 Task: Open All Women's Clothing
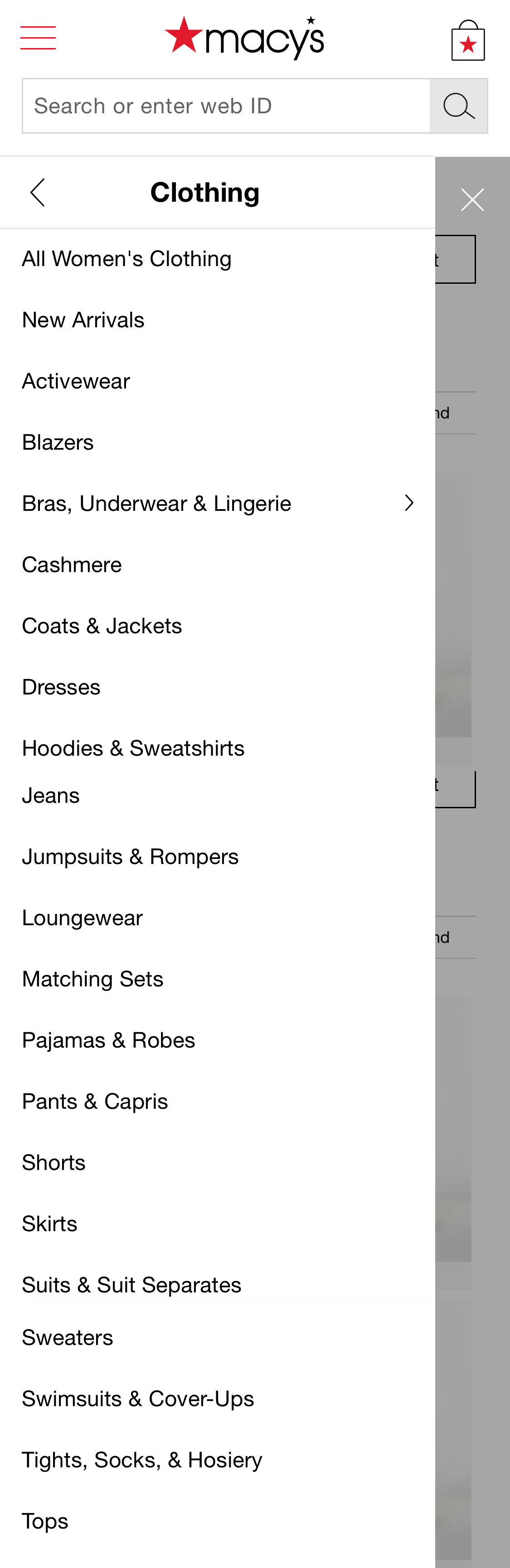(x=126, y=258)
